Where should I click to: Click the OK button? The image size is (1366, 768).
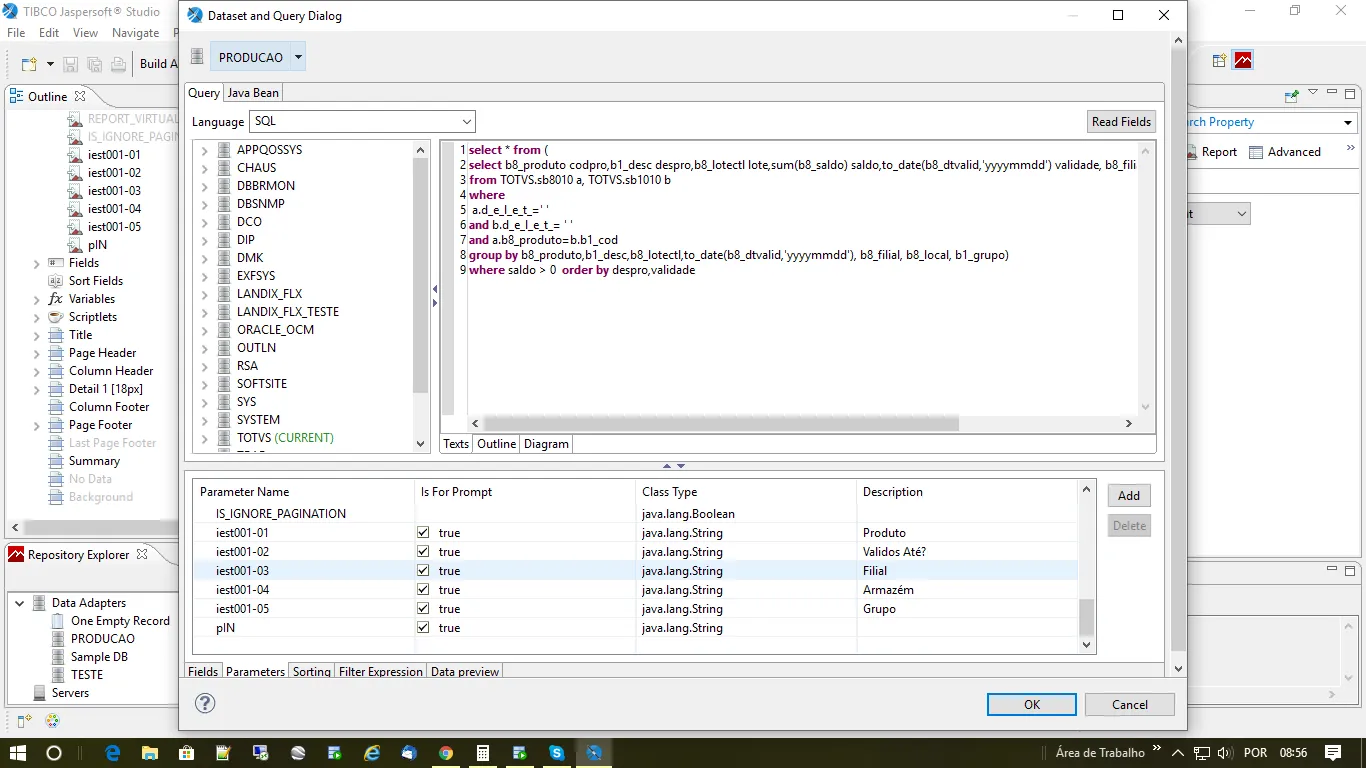(x=1031, y=704)
